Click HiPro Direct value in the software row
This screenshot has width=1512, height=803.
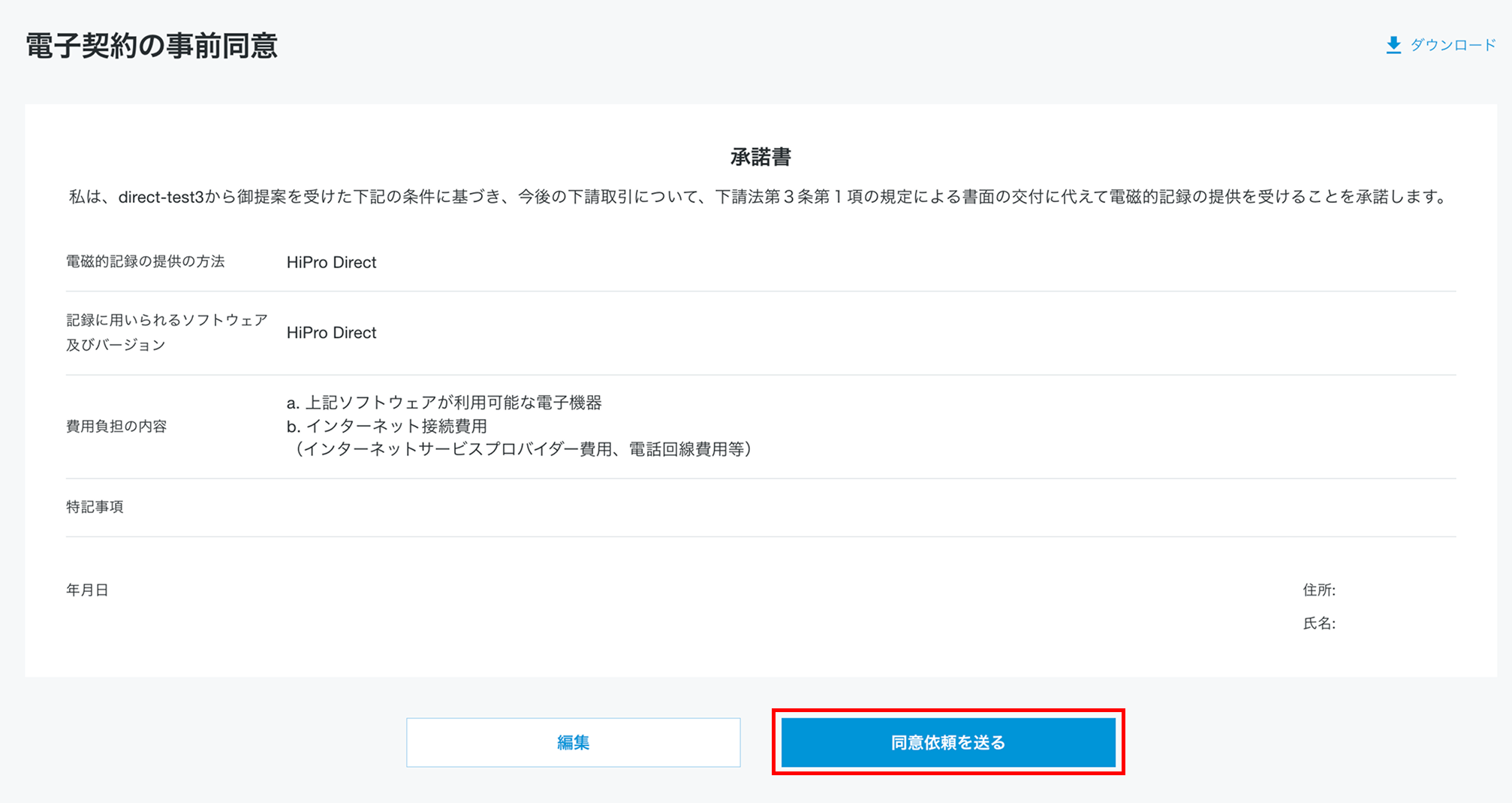[x=331, y=333]
